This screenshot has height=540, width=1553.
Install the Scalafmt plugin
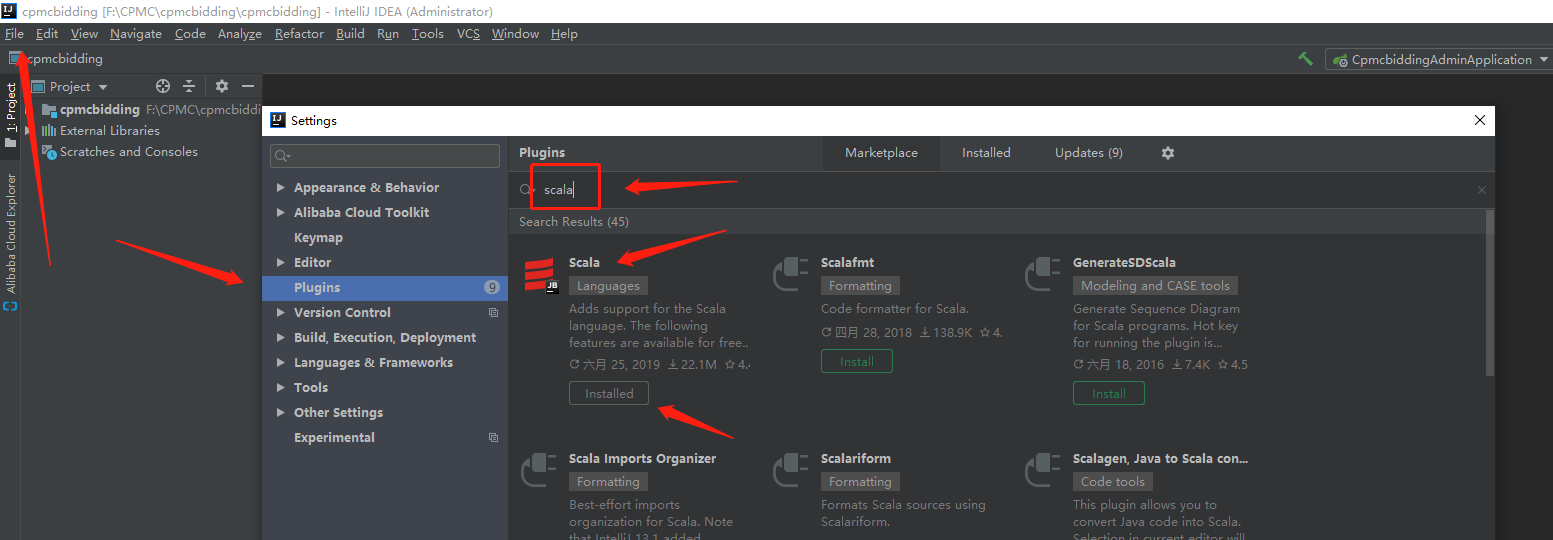pos(857,362)
